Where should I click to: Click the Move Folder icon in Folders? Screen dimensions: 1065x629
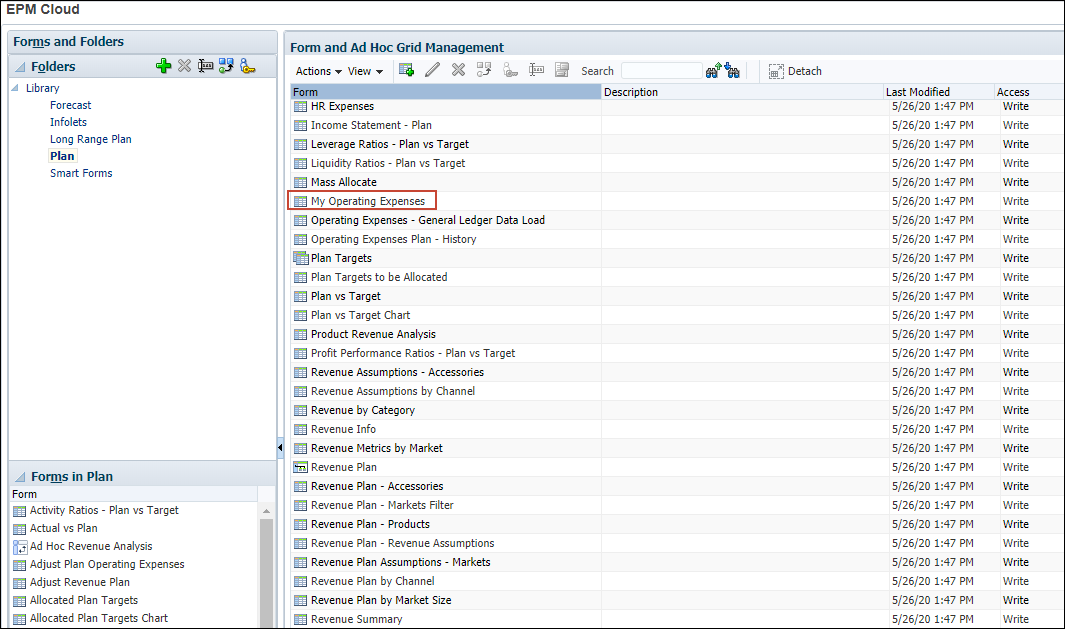226,66
